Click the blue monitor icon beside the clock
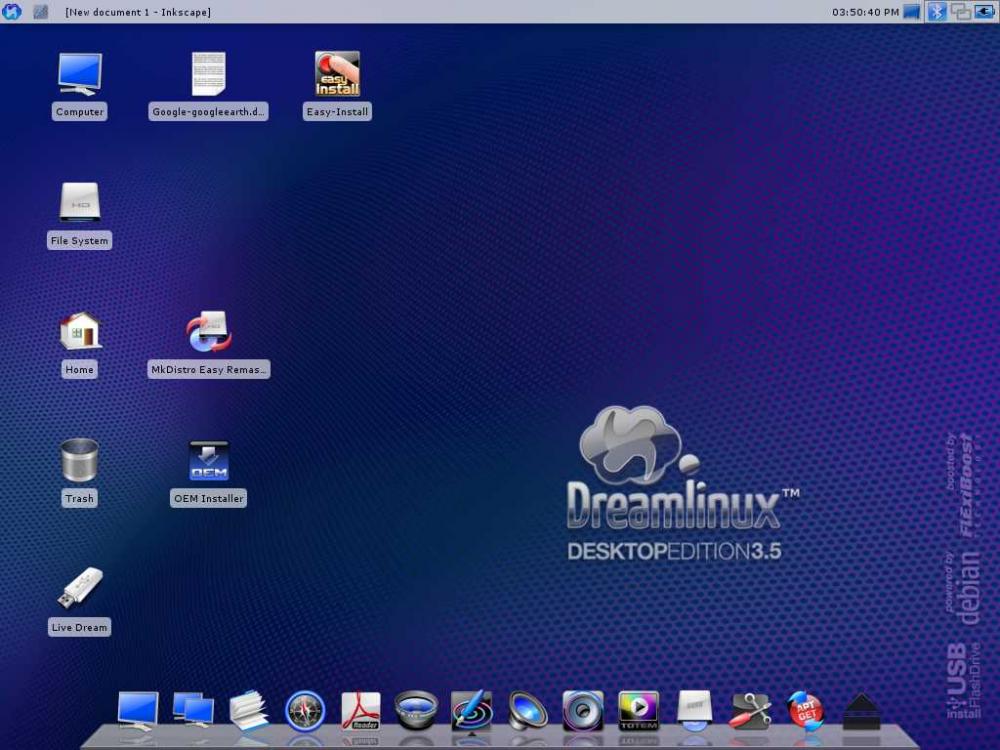The height and width of the screenshot is (750, 1000). pos(912,11)
